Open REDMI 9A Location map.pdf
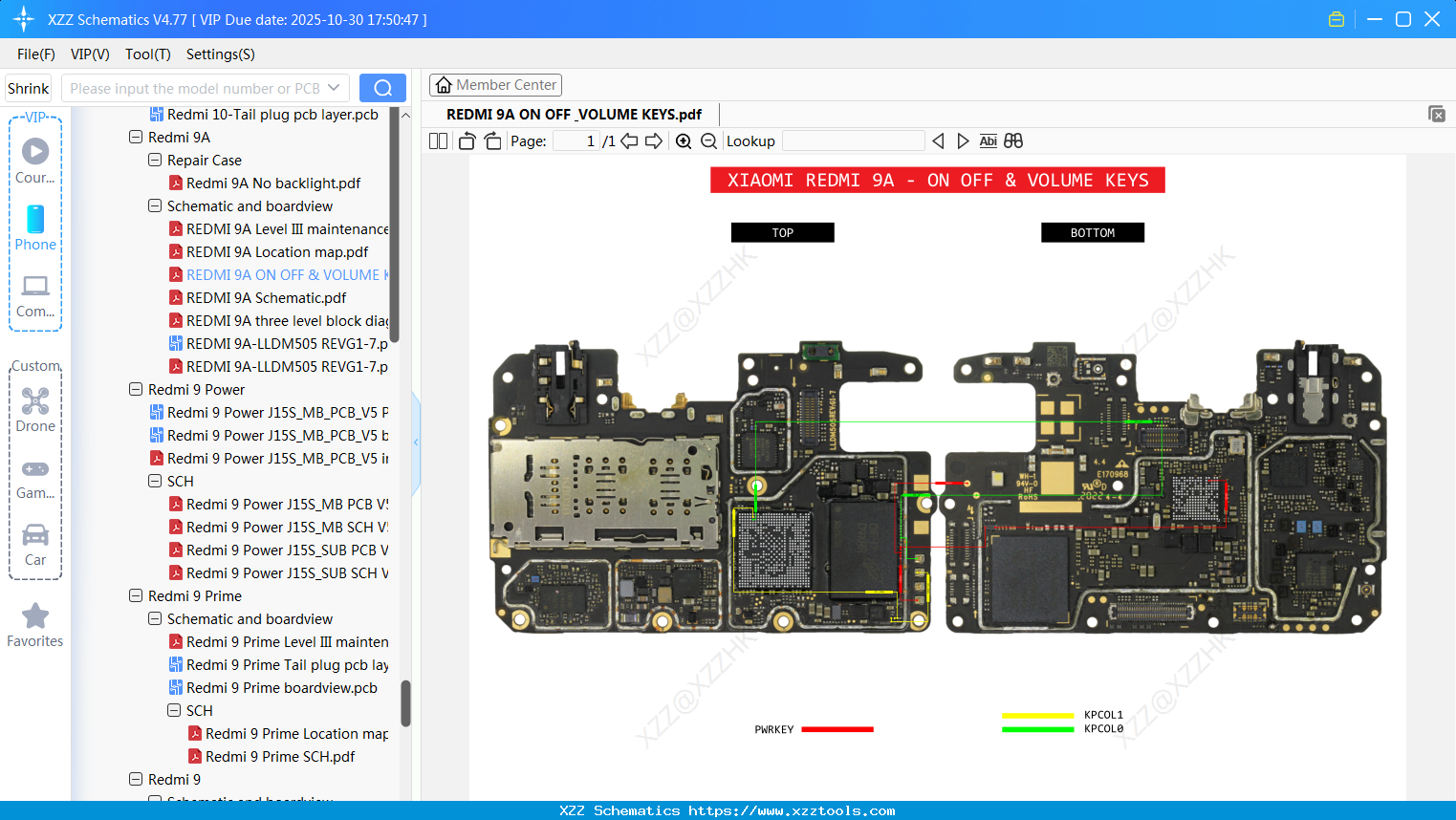Image resolution: width=1456 pixels, height=820 pixels. [x=277, y=252]
